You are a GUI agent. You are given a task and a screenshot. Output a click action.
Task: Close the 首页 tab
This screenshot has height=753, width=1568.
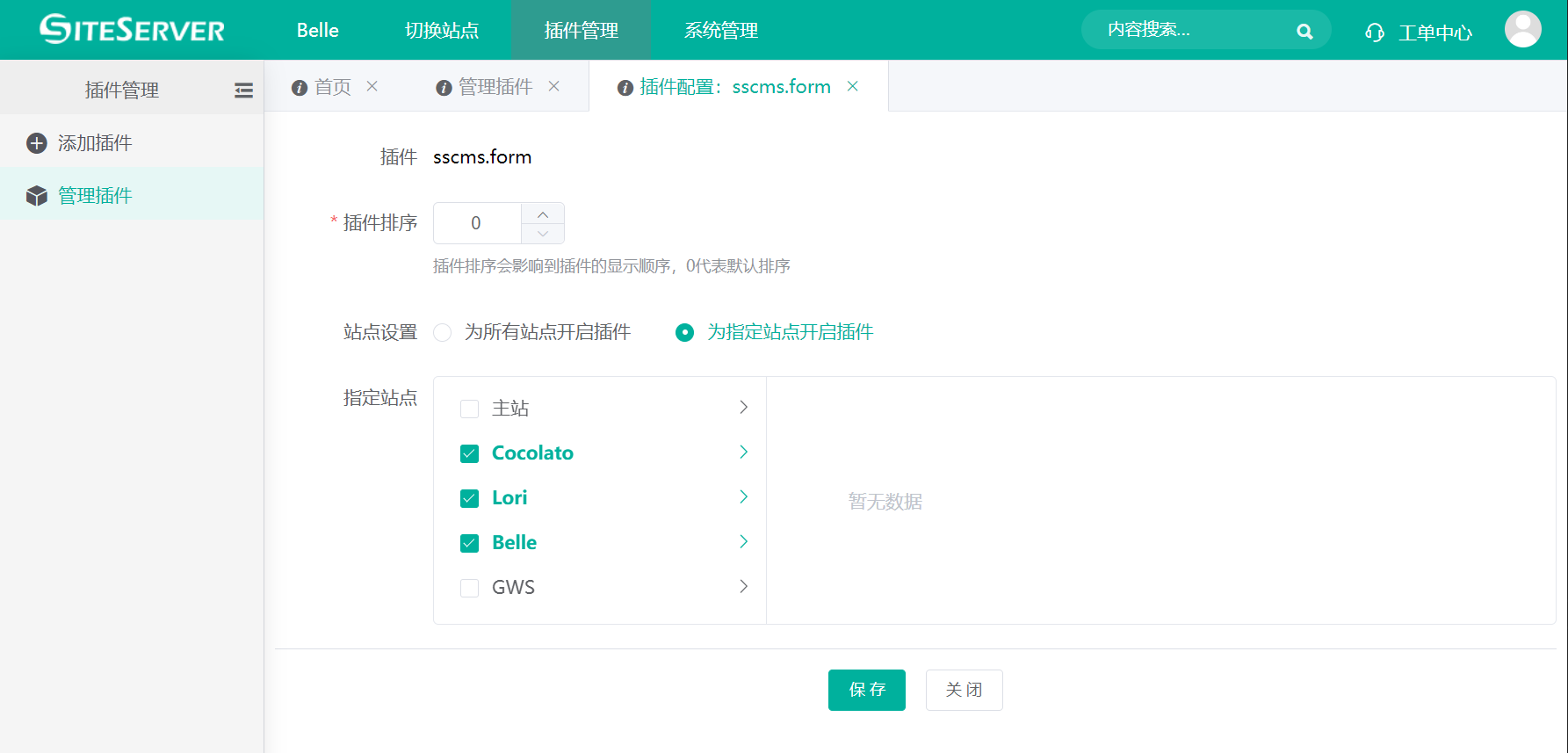pos(372,86)
